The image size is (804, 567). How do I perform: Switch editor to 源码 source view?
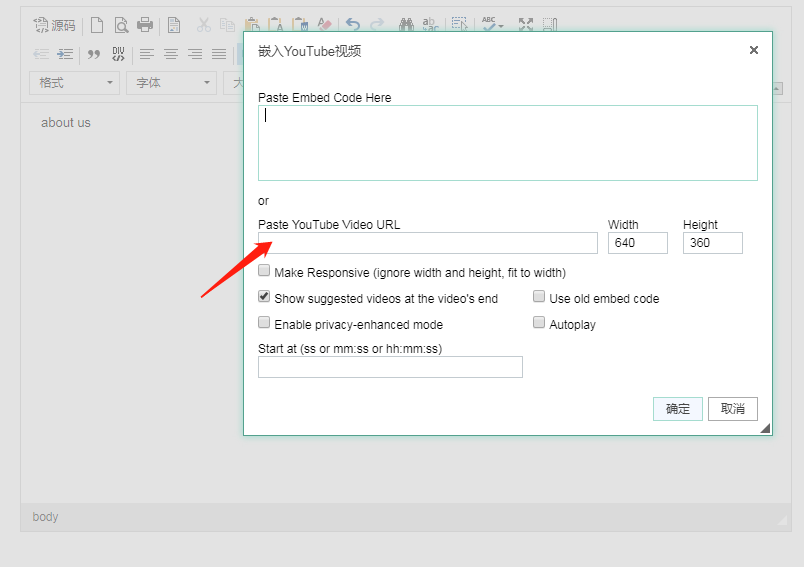[54, 25]
